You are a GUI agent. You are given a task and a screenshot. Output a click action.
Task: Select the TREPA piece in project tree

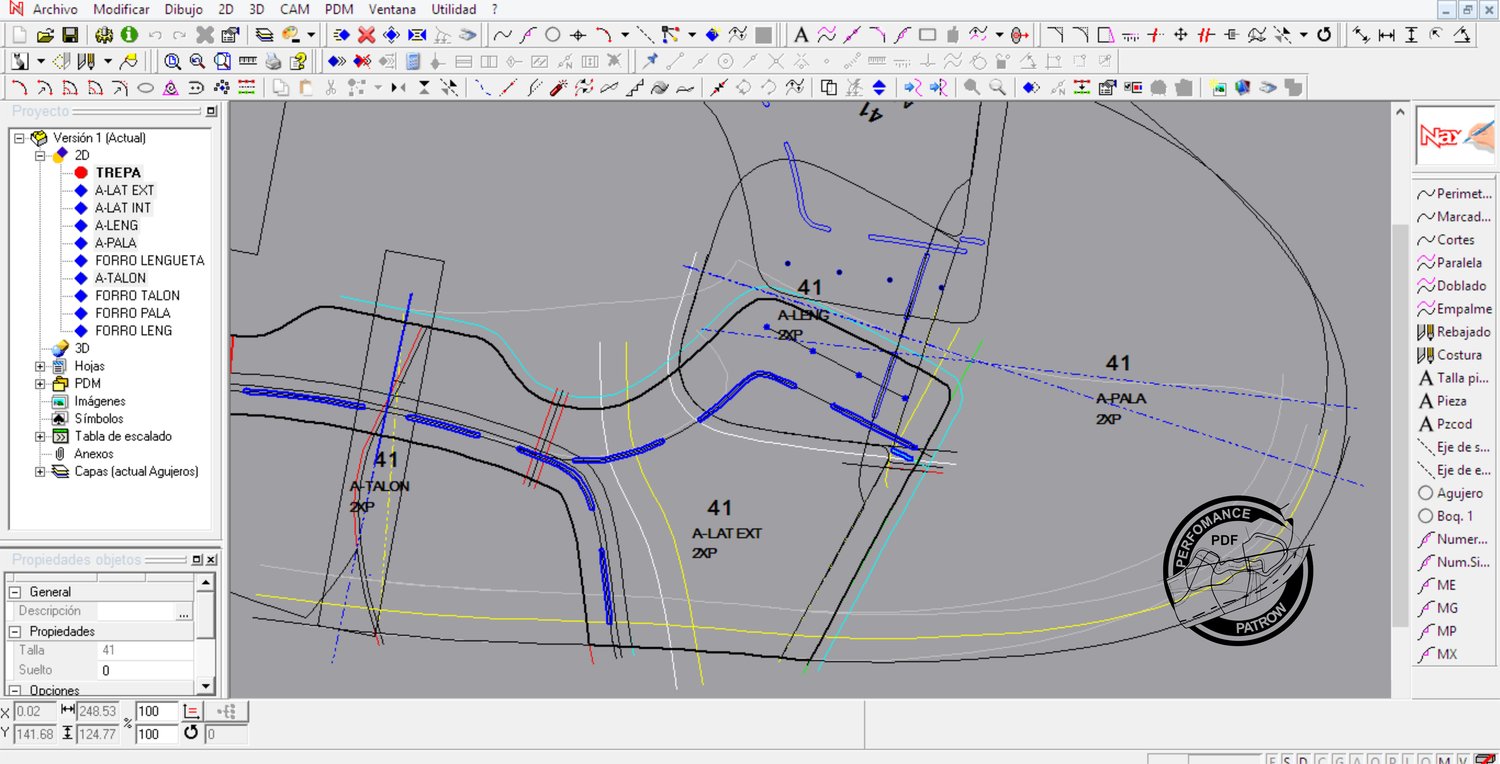pos(118,173)
